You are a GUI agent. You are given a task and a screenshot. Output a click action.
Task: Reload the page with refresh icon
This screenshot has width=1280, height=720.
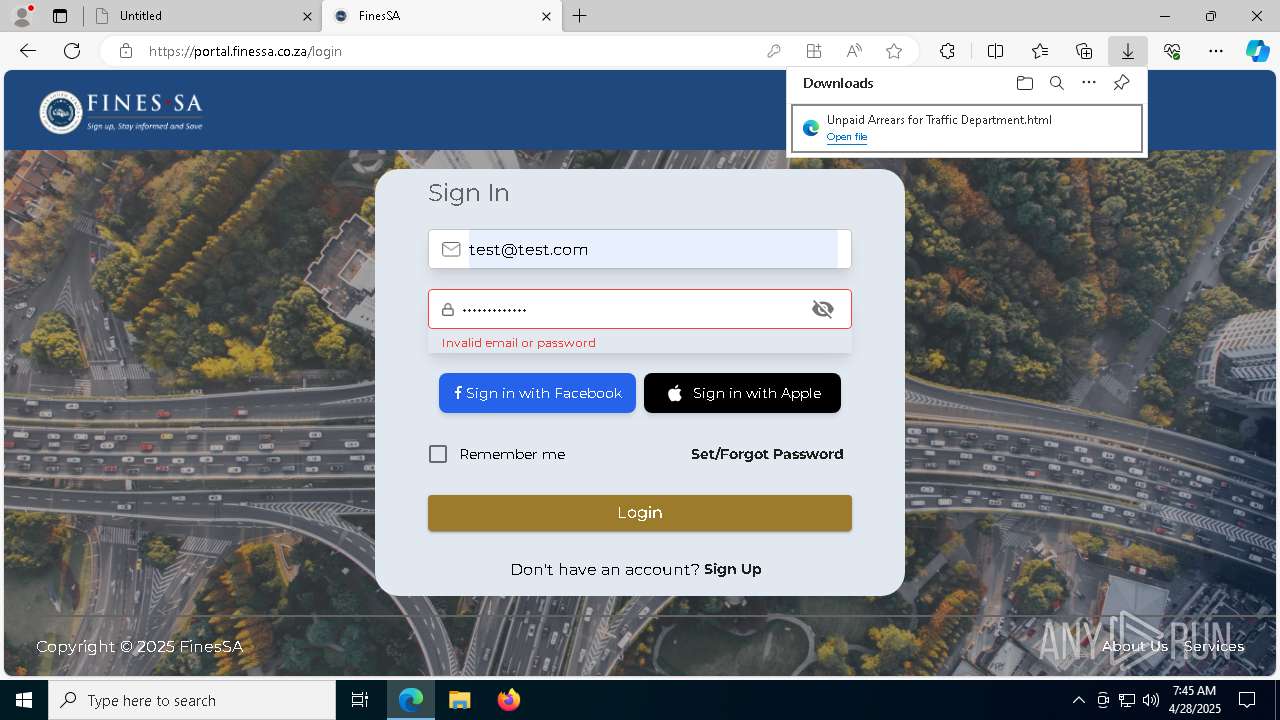[72, 51]
